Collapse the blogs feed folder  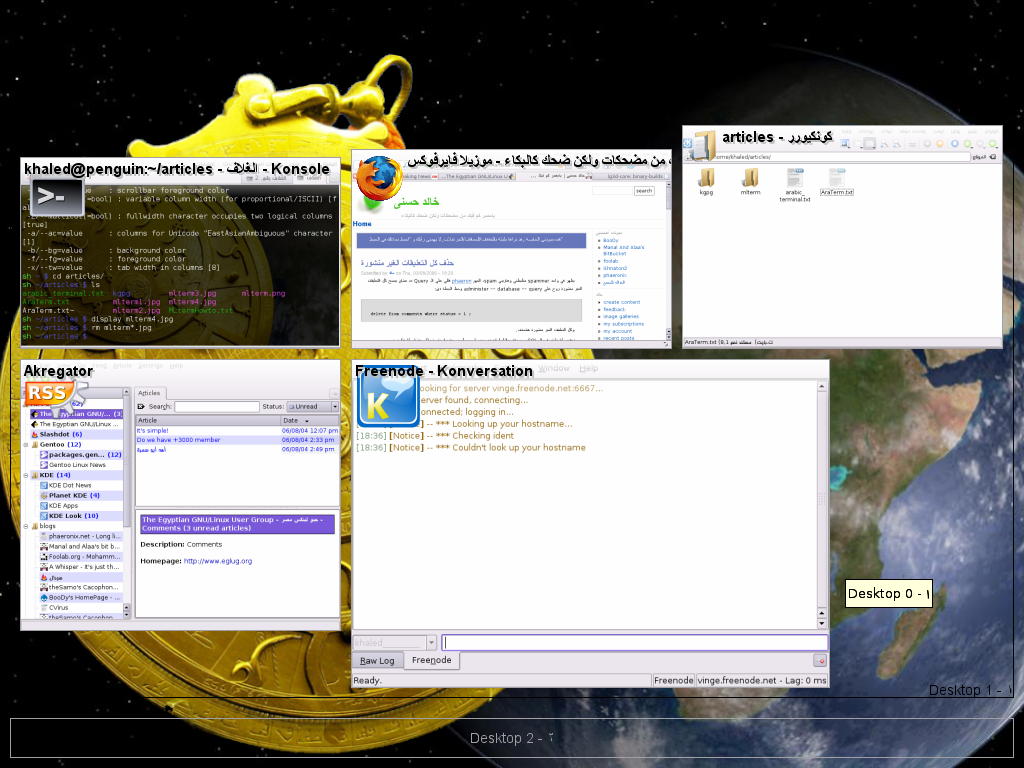[x=26, y=526]
